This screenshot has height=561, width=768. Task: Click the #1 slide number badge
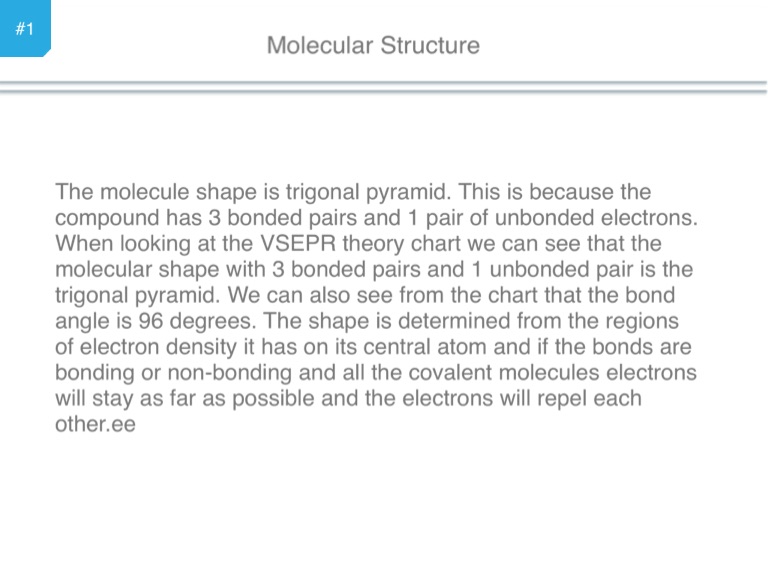25,28
